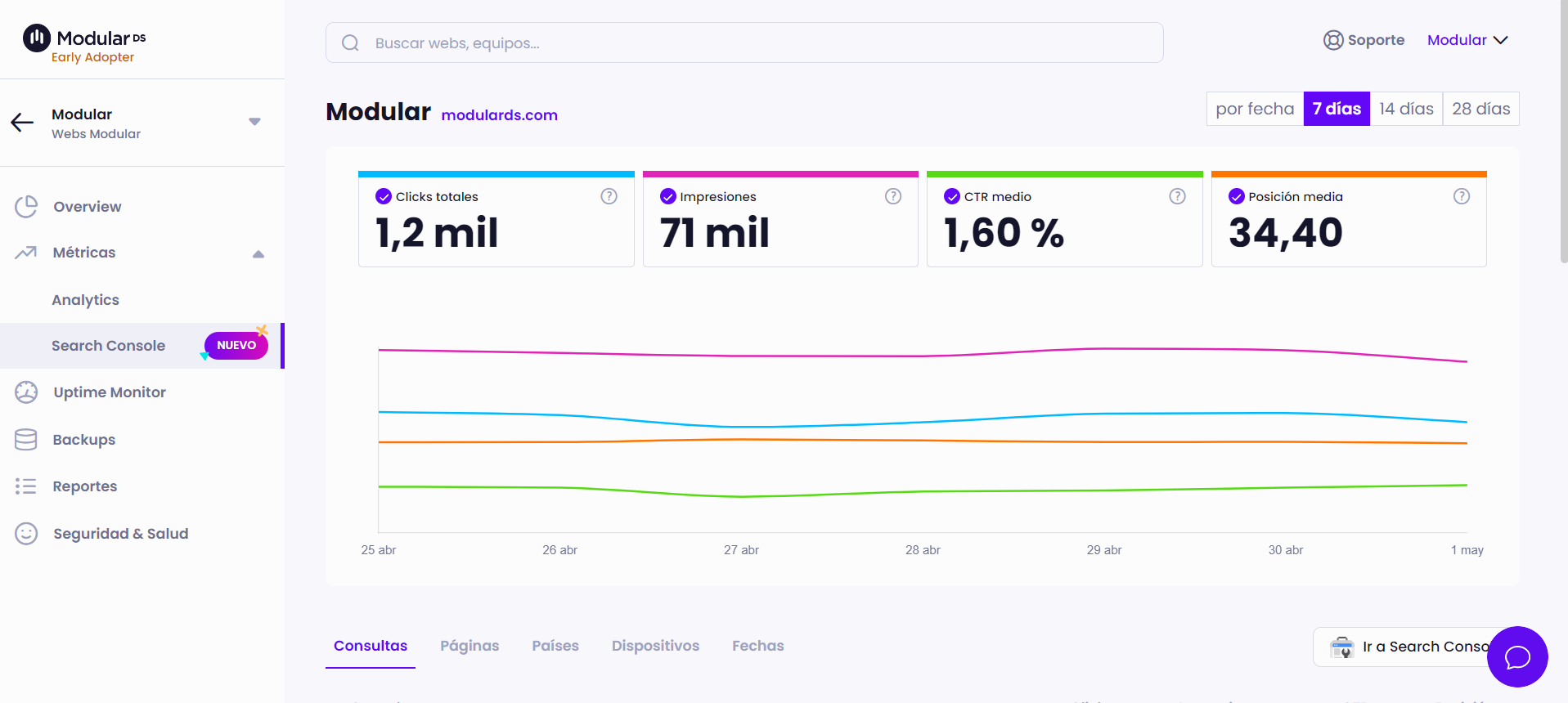Open the live chat bubble
This screenshot has height=703, width=1568.
pos(1516,656)
